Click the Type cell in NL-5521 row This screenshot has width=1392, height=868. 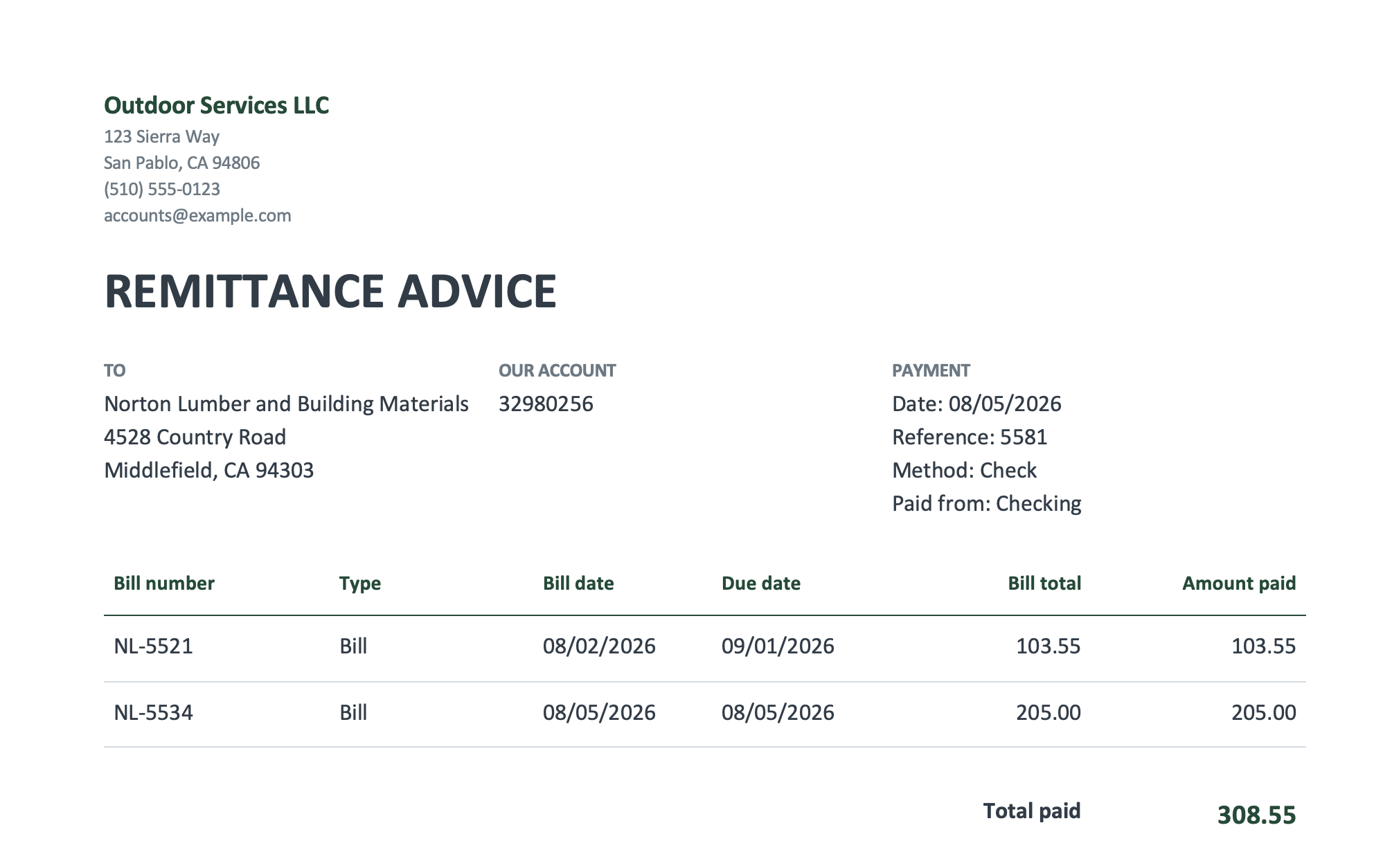coord(353,646)
